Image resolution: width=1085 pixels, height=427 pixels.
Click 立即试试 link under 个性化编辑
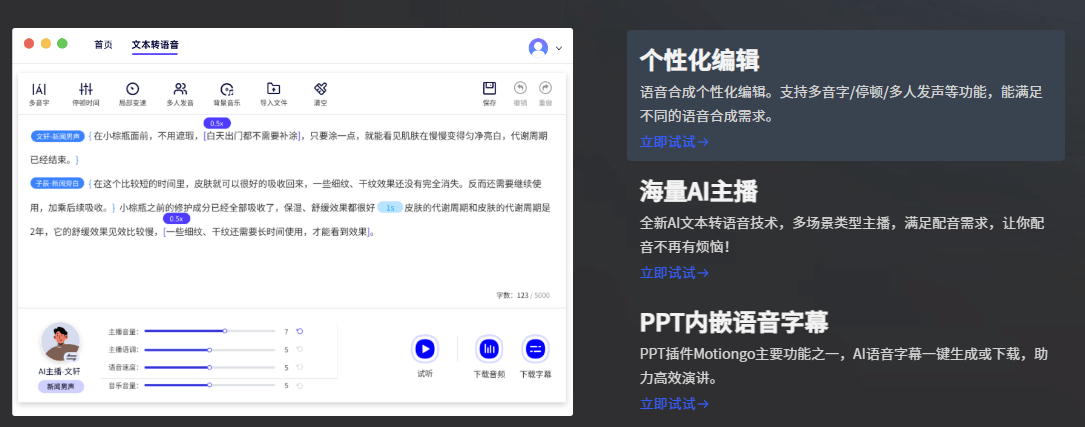click(674, 142)
